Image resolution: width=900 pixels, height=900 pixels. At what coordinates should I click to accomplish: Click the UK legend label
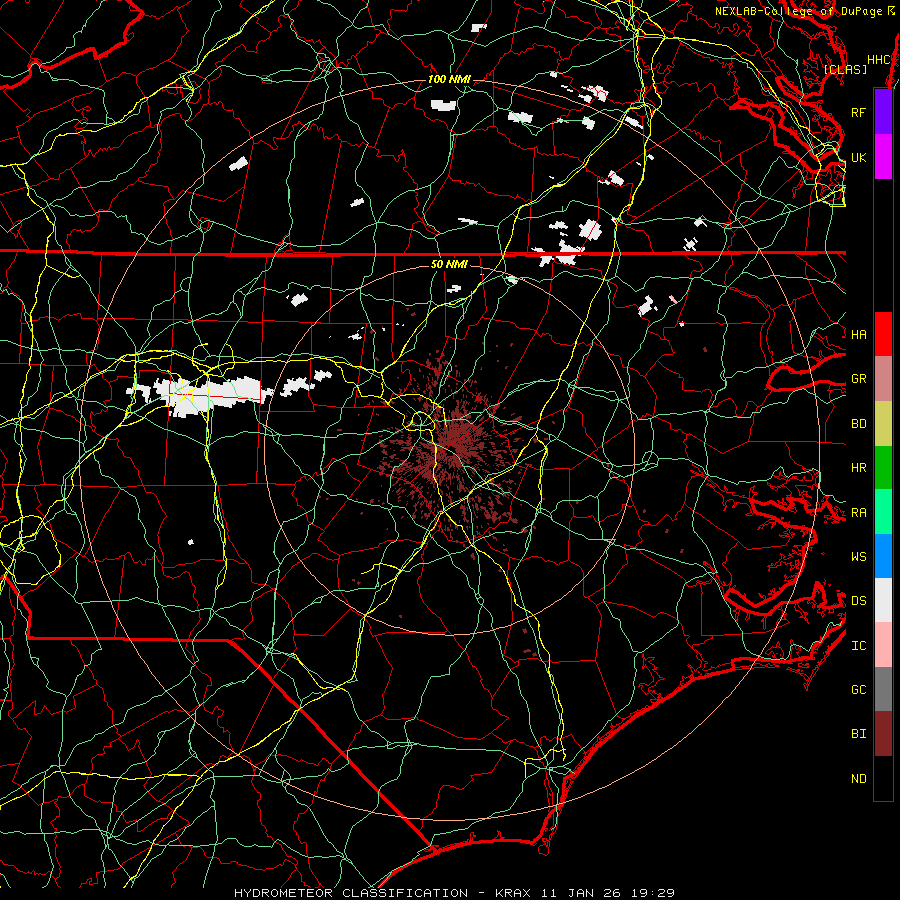[858, 157]
